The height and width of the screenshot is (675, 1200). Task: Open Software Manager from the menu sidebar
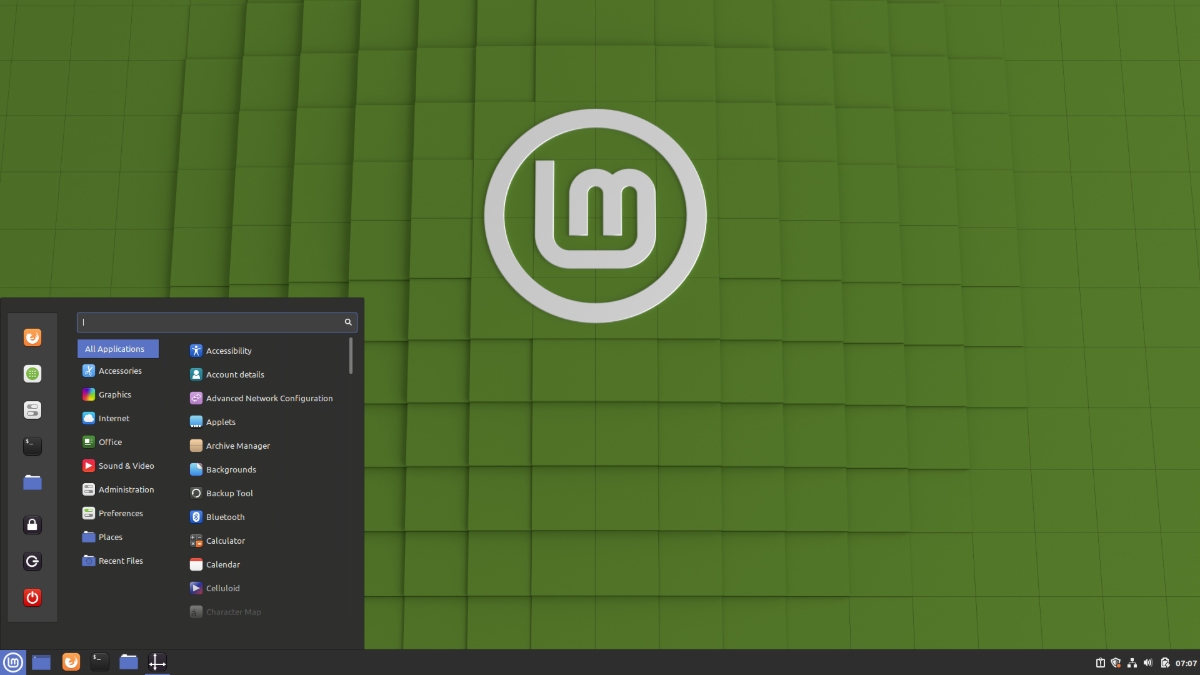tap(32, 373)
